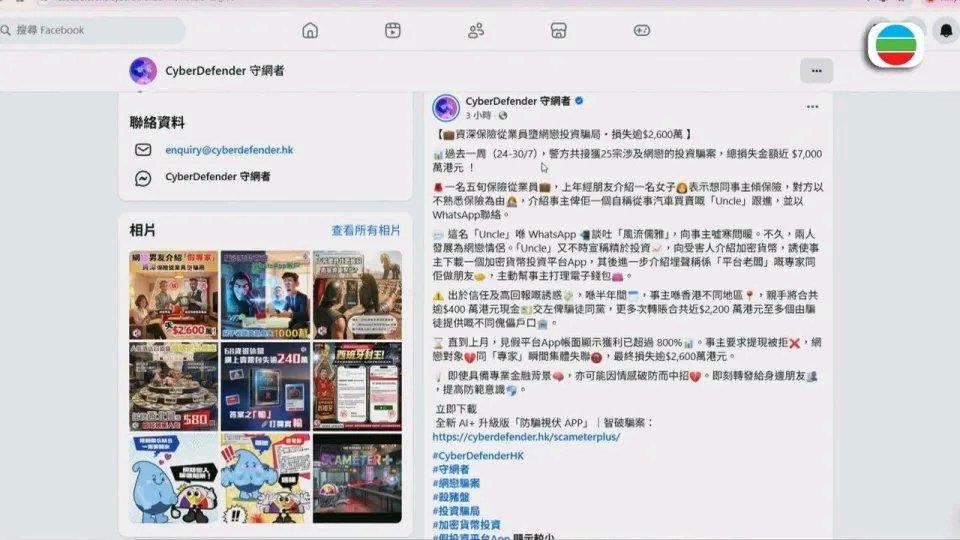Screen dimensions: 960x540
Task: Open the woman with phone photo thumbnail
Action: pos(357,294)
